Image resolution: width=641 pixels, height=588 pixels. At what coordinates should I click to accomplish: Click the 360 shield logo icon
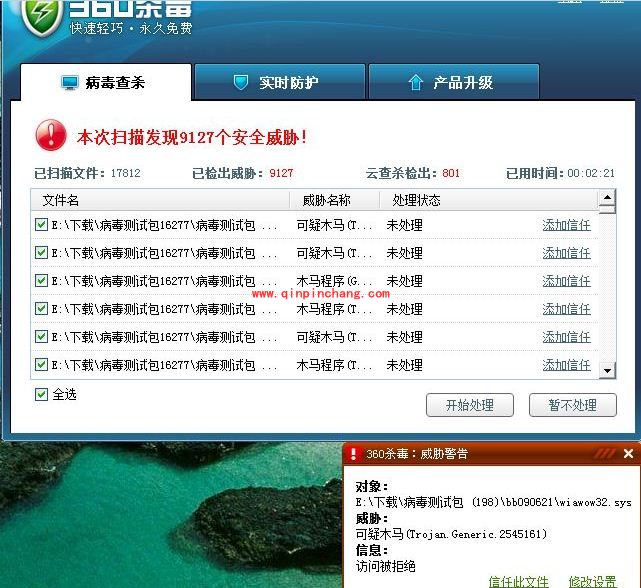42,16
